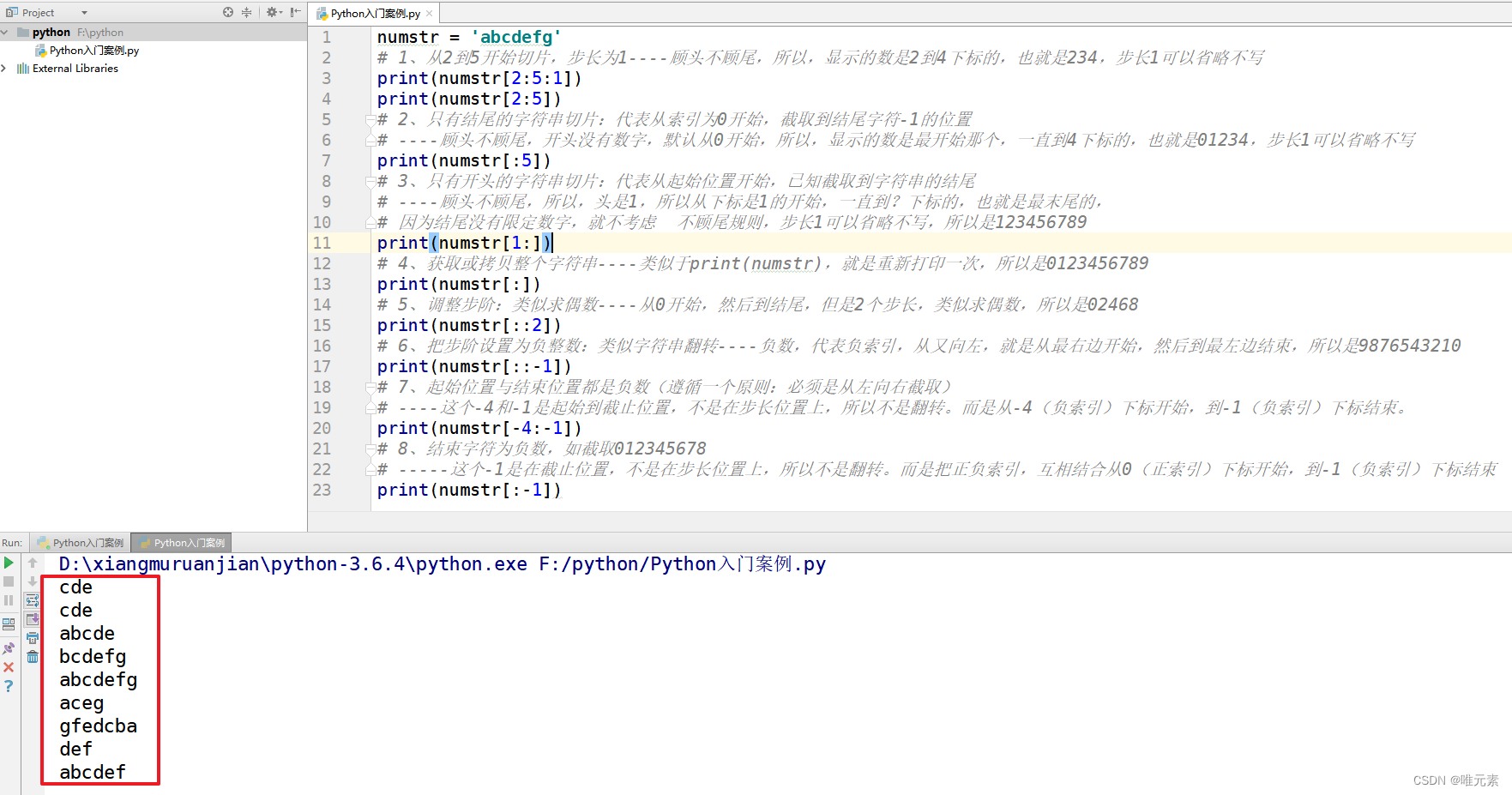This screenshot has height=795, width=1512.
Task: Click fold end marker at line 6
Action: pyautogui.click(x=370, y=140)
